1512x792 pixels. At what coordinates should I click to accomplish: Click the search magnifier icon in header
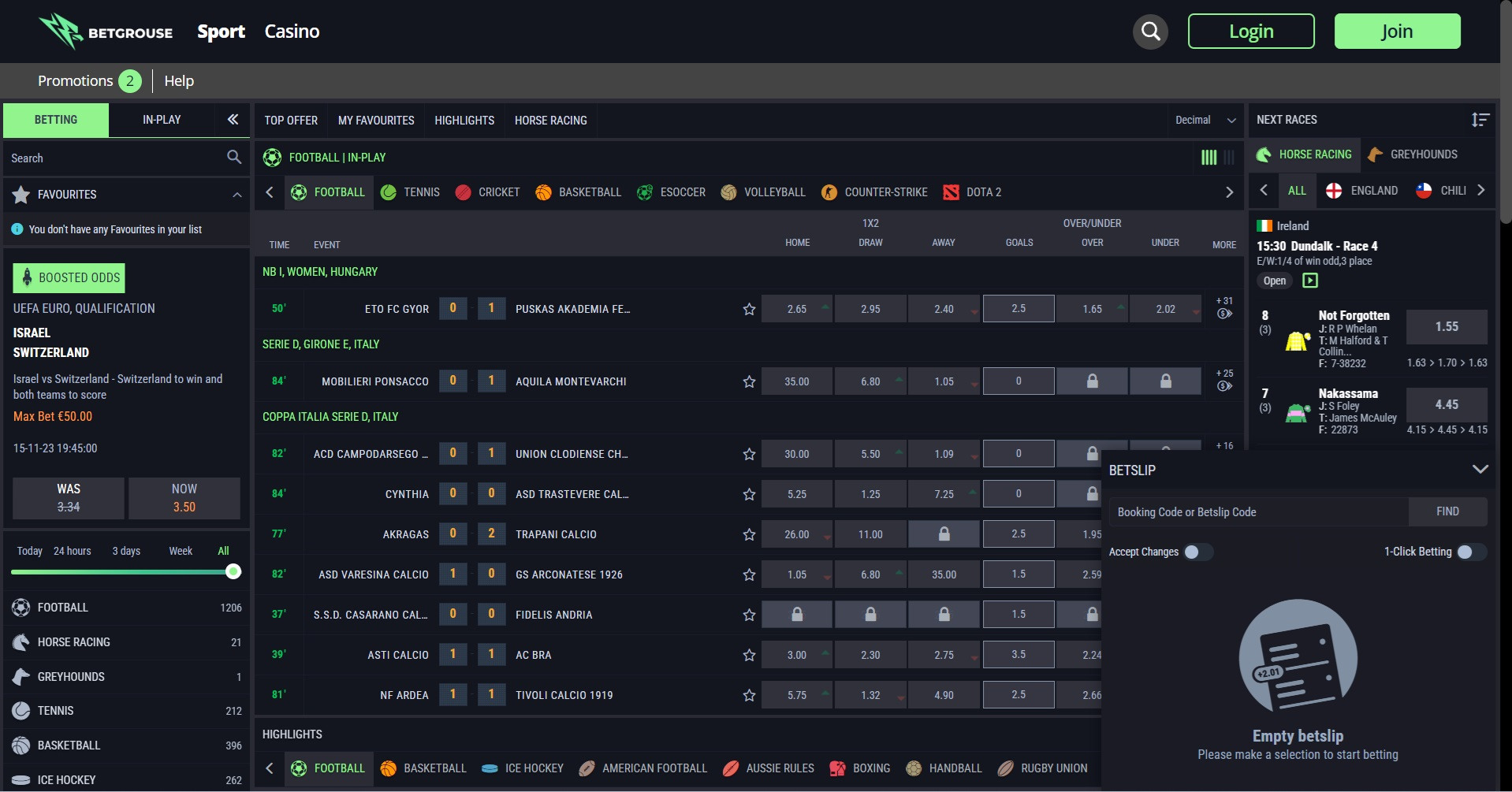[1150, 32]
